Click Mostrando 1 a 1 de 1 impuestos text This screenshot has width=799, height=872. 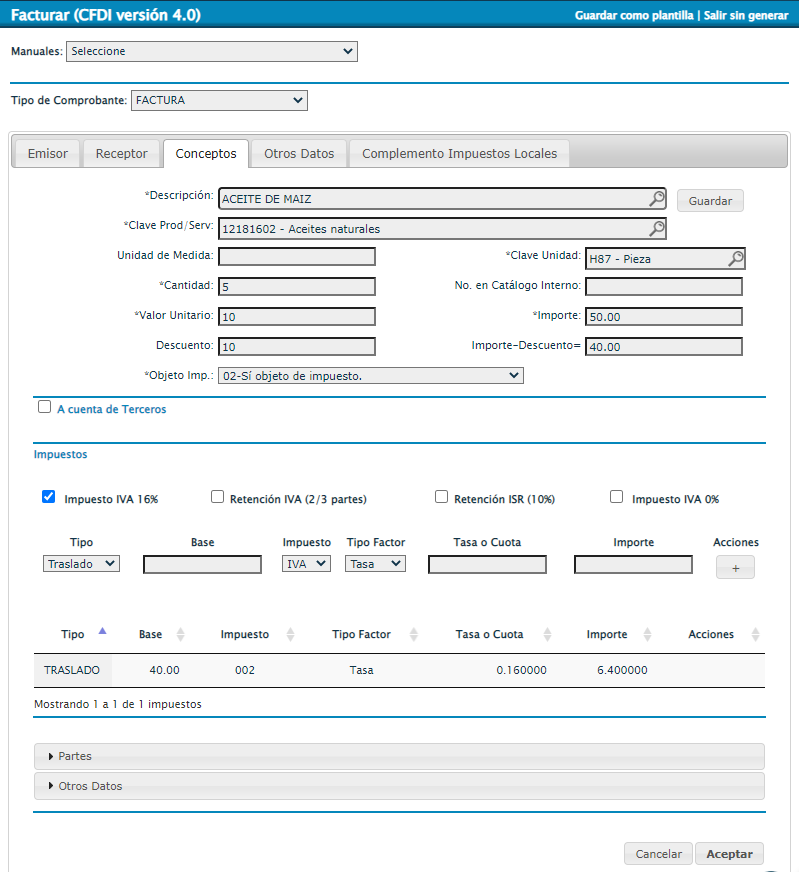118,704
